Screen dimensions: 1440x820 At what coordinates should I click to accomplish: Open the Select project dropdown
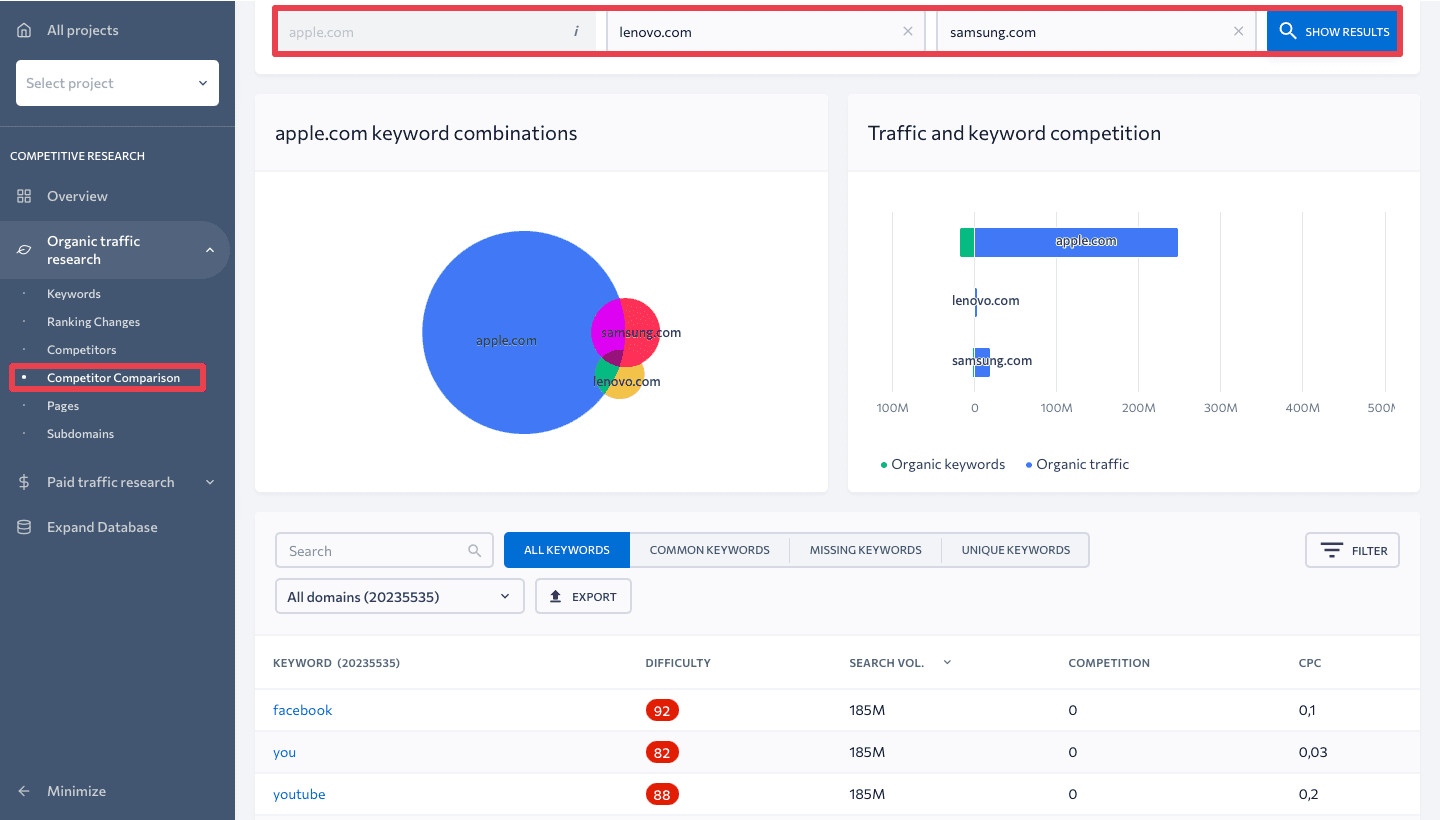tap(117, 83)
